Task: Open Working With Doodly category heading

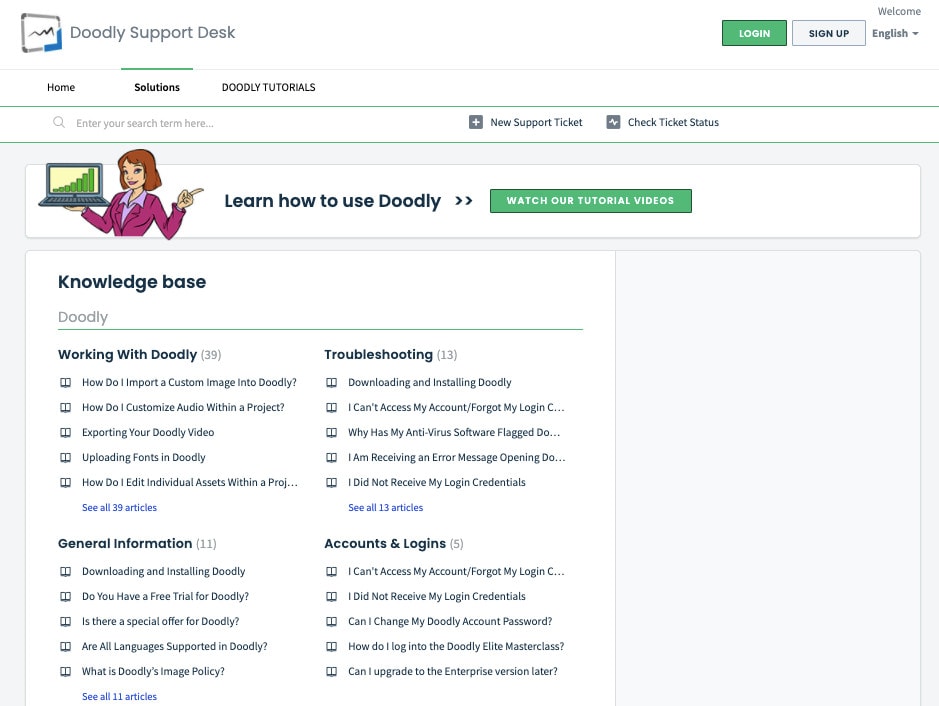Action: 128,354
